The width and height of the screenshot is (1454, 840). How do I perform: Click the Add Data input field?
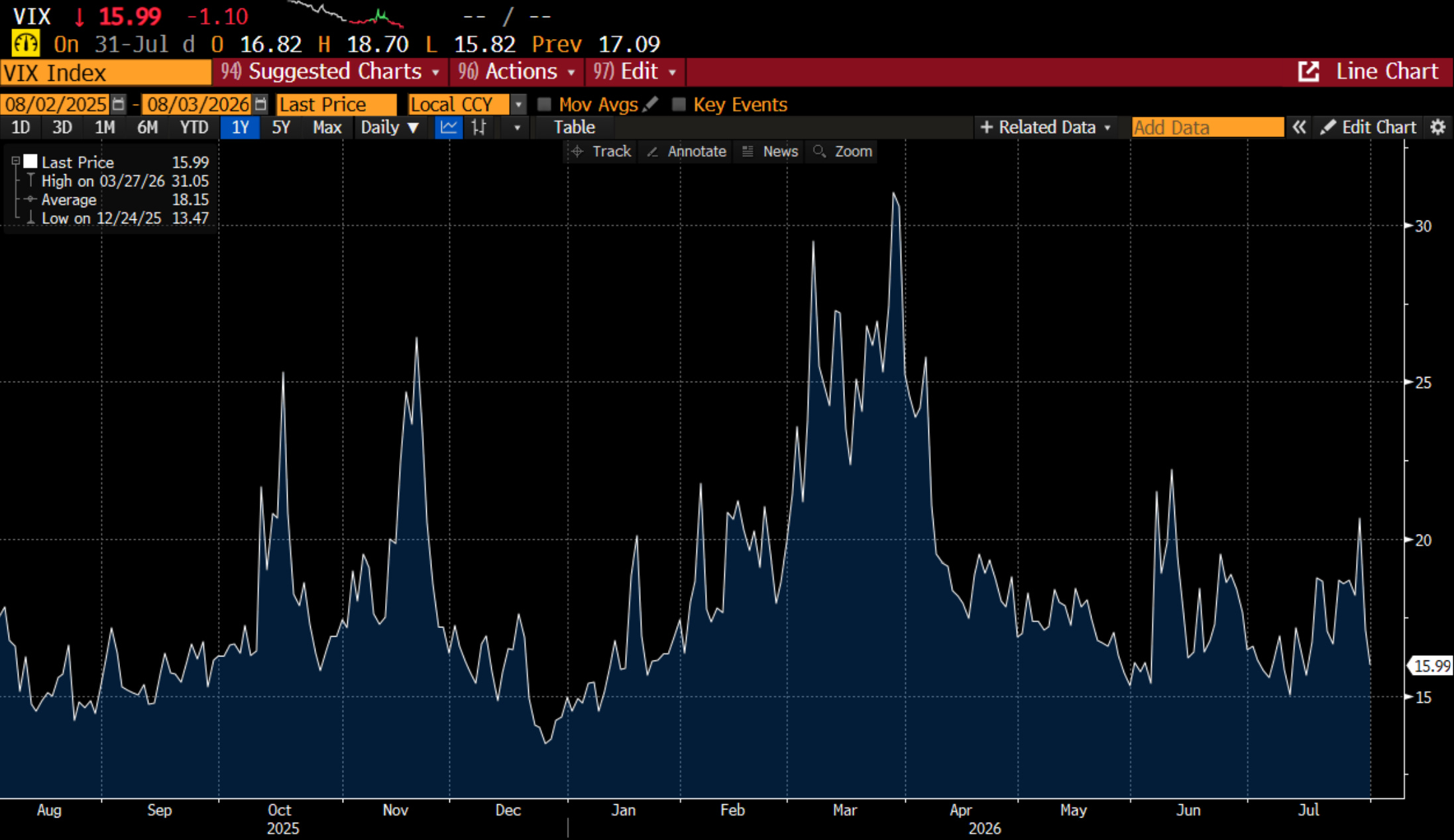tap(1207, 127)
